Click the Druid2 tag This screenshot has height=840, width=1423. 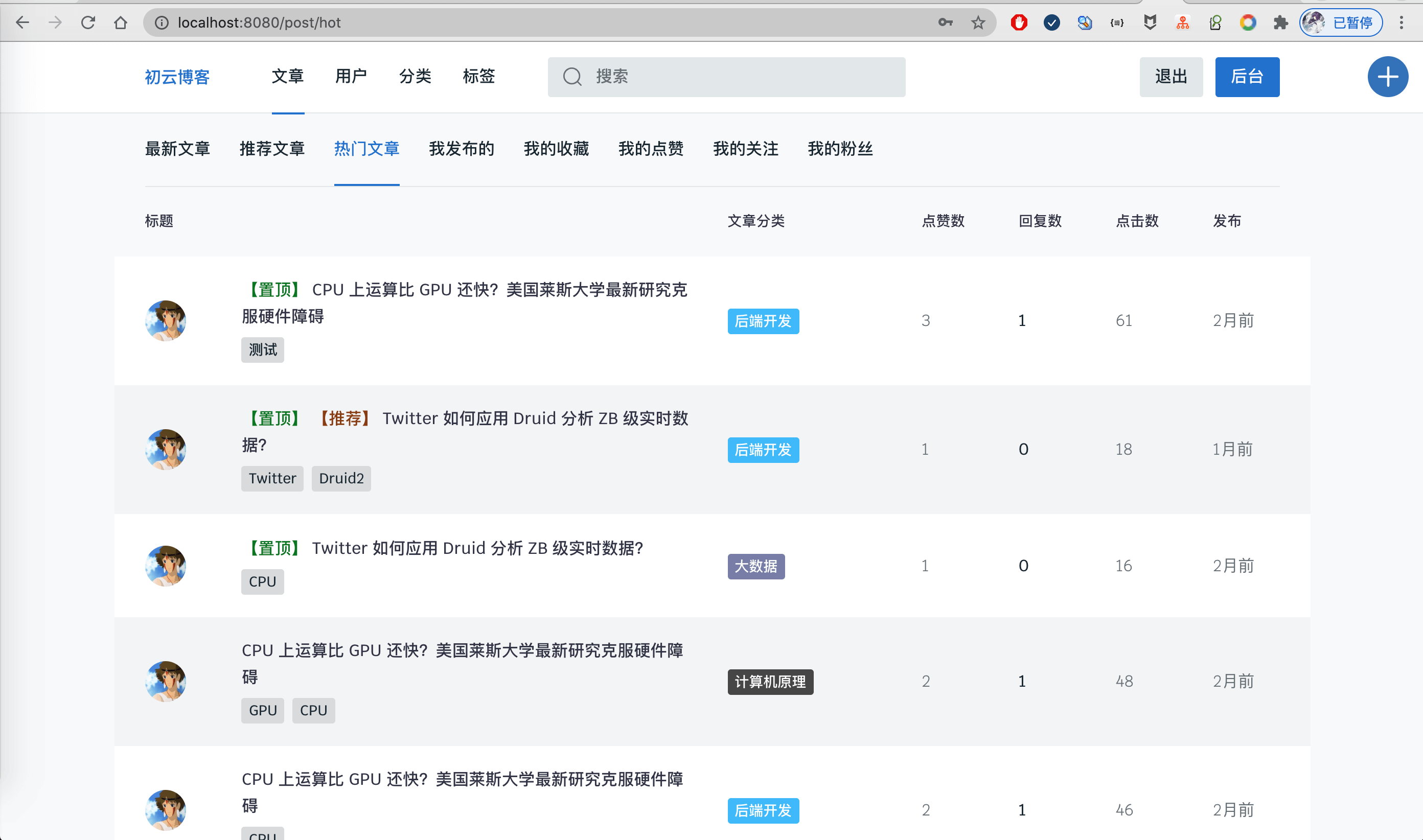(341, 478)
